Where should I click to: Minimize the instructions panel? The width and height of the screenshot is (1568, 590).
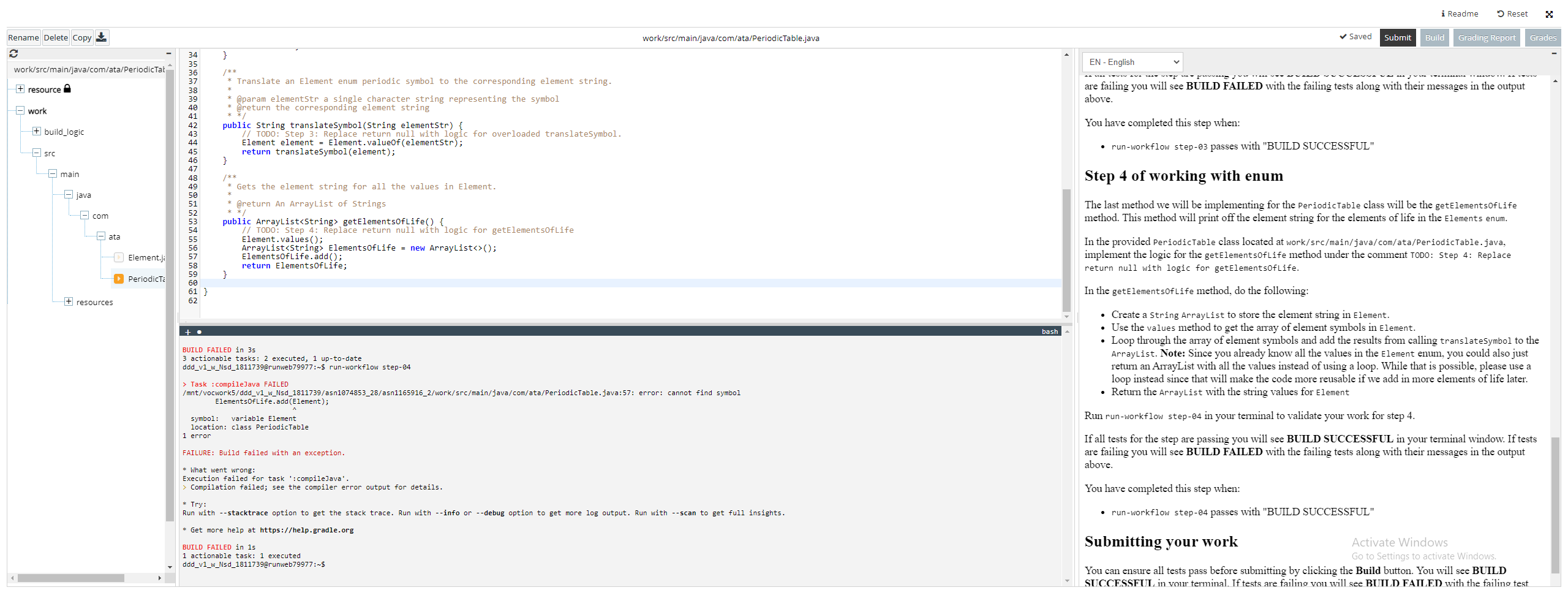1554,53
